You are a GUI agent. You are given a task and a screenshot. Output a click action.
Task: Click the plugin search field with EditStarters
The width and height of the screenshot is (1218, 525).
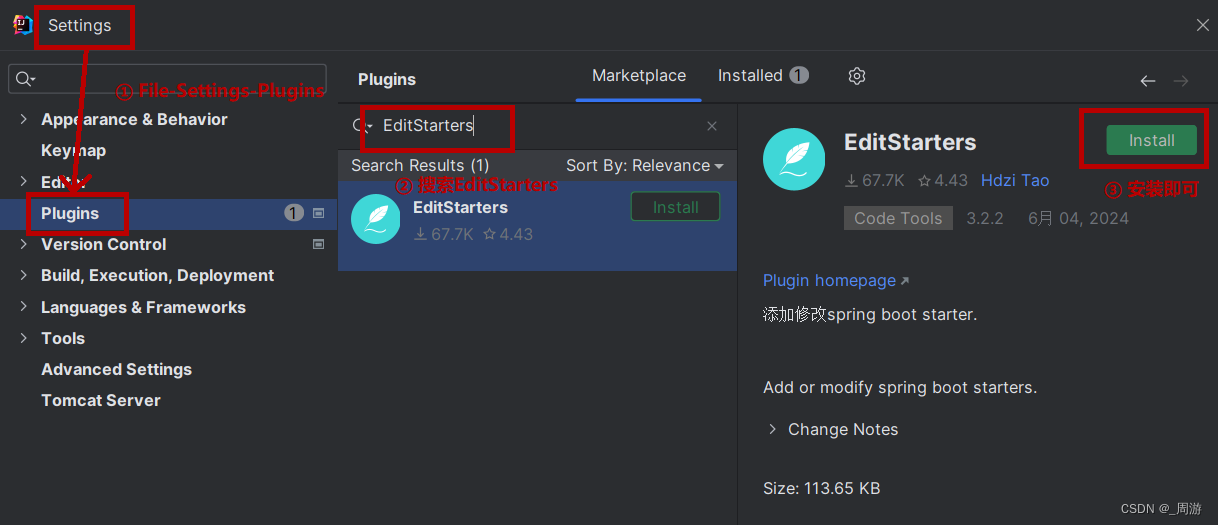(536, 126)
